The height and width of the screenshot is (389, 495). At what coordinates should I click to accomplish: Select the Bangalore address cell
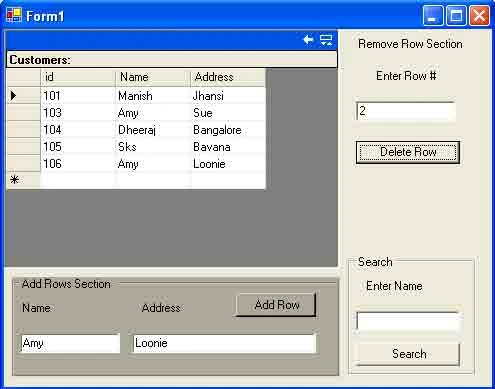(x=228, y=130)
